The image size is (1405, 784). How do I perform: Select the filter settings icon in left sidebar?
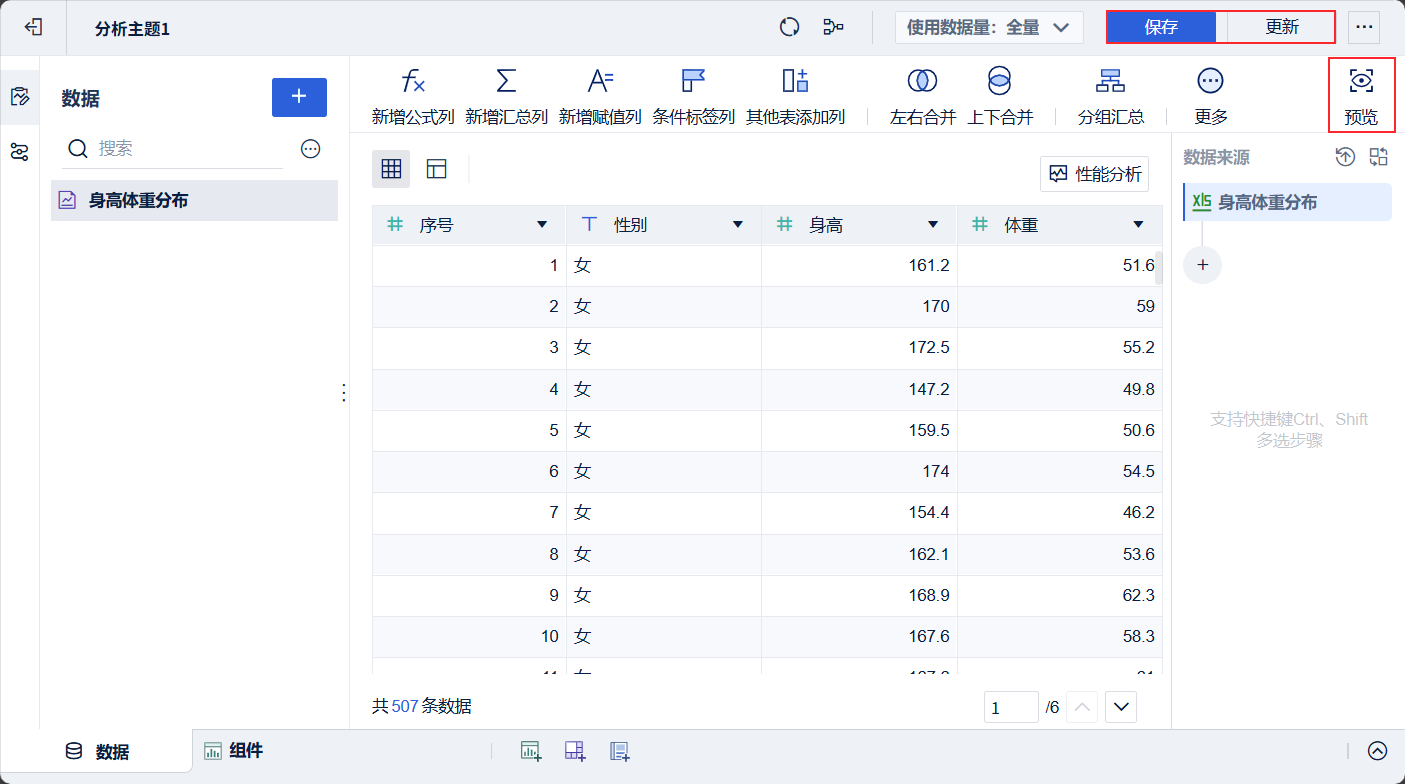[19, 152]
